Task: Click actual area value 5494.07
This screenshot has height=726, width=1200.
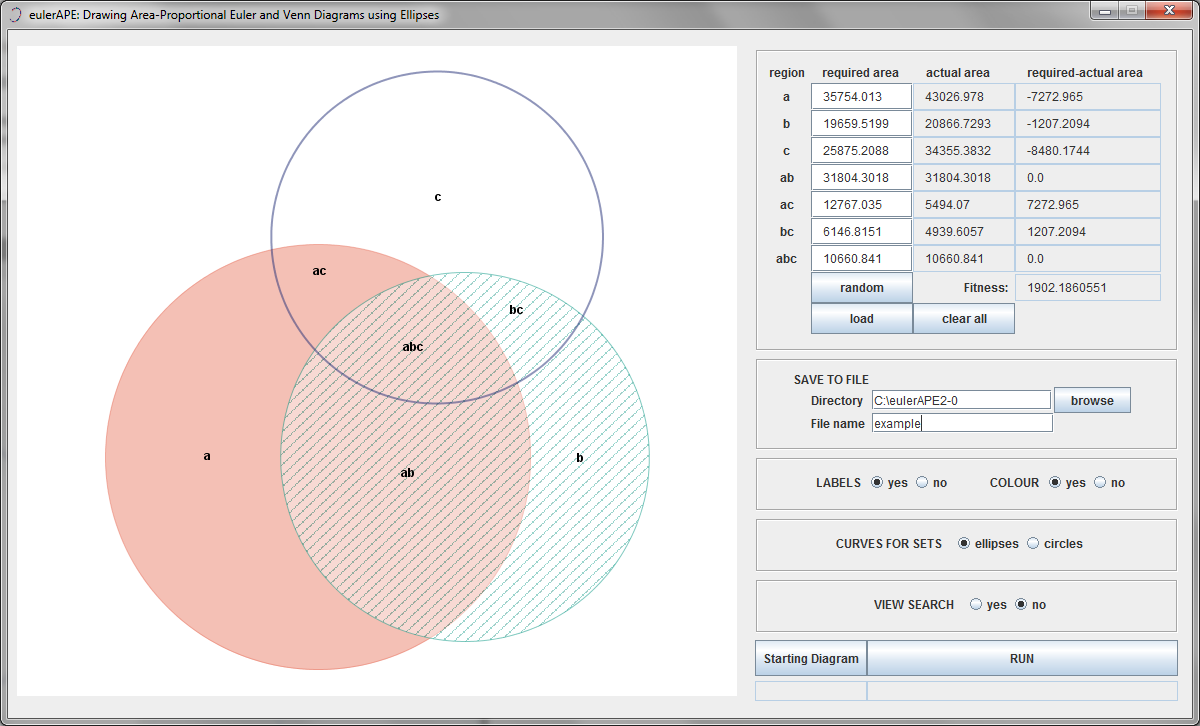Action: point(964,205)
